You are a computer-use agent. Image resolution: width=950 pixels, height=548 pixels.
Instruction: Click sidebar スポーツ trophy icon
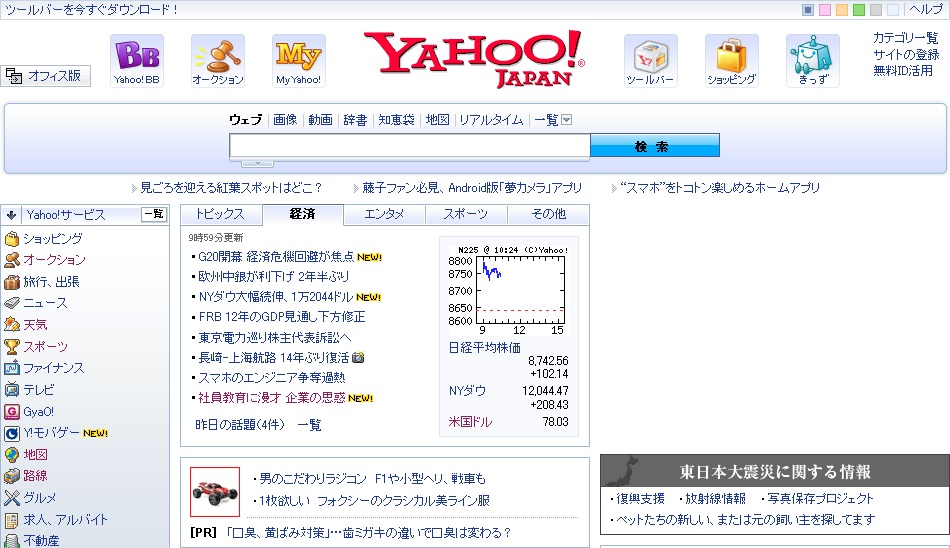[x=12, y=347]
